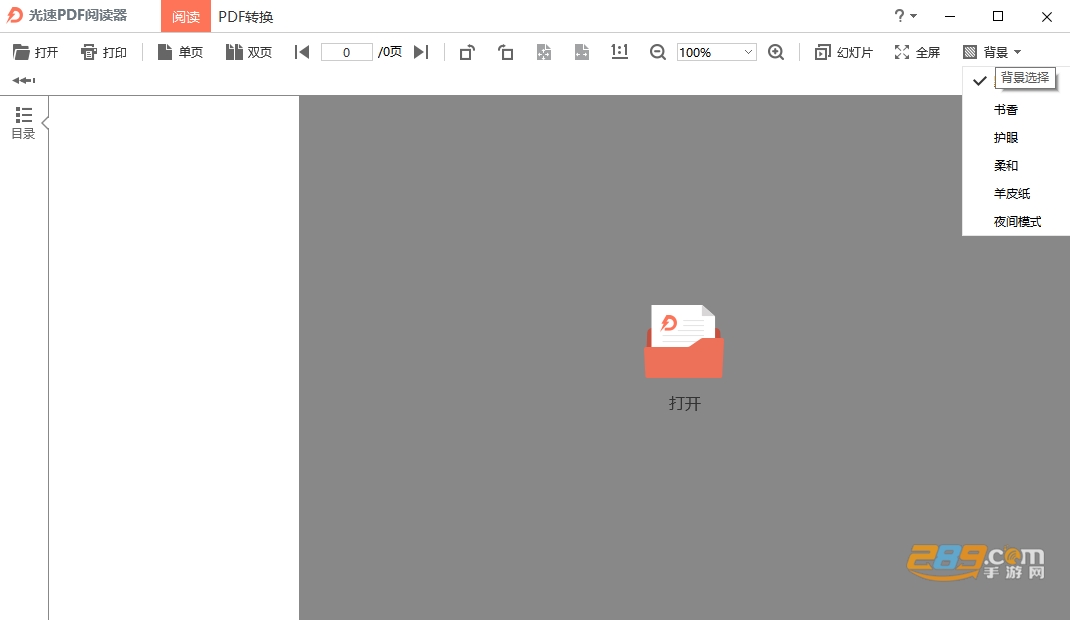Rotate page counterclockwise
This screenshot has width=1070, height=620.
coord(505,52)
